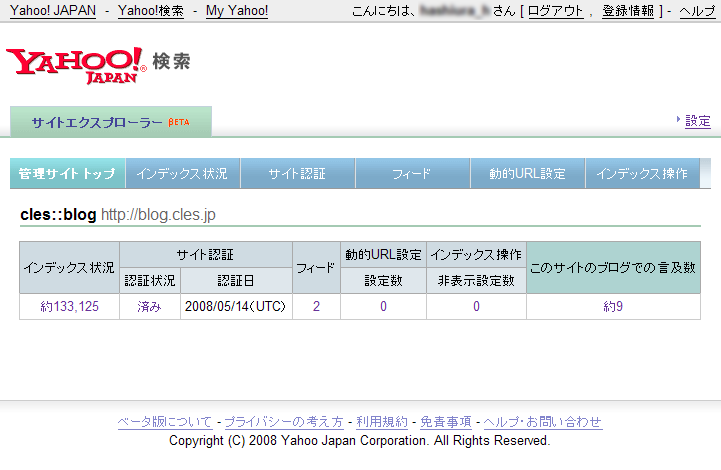Click the Yahoo! JAPAN logo

[76, 63]
